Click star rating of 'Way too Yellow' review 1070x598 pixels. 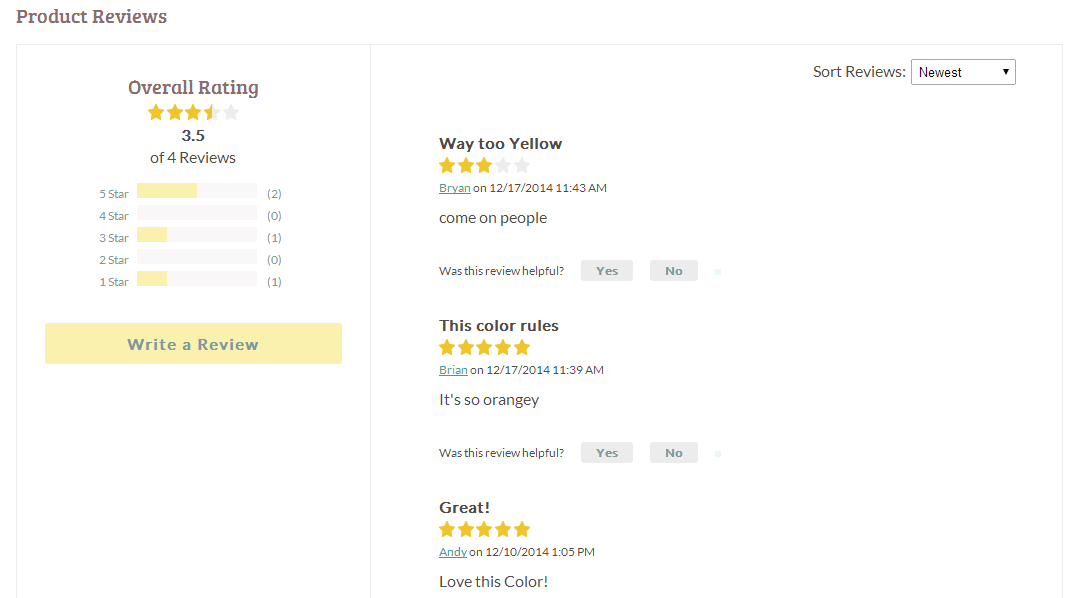(484, 166)
